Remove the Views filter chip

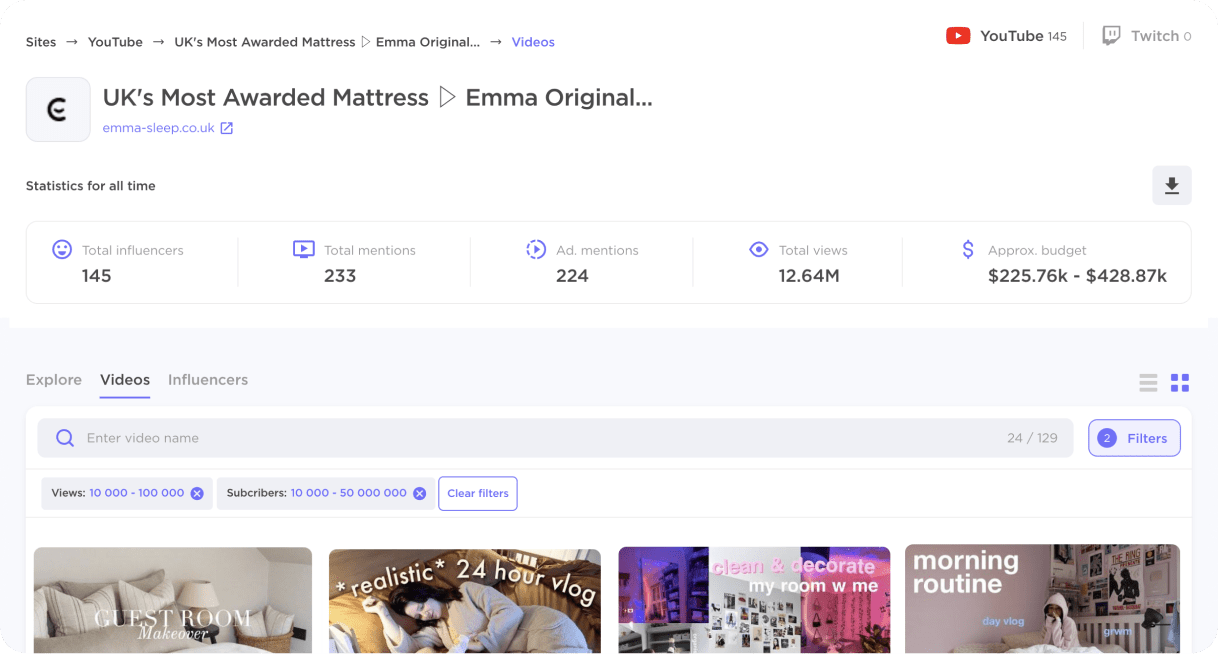pos(197,493)
